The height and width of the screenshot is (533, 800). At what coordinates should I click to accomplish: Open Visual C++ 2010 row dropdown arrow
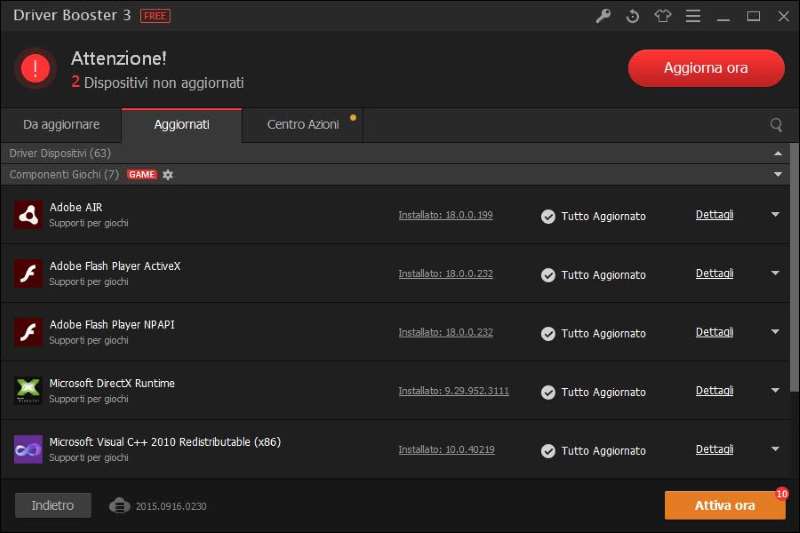click(x=775, y=449)
